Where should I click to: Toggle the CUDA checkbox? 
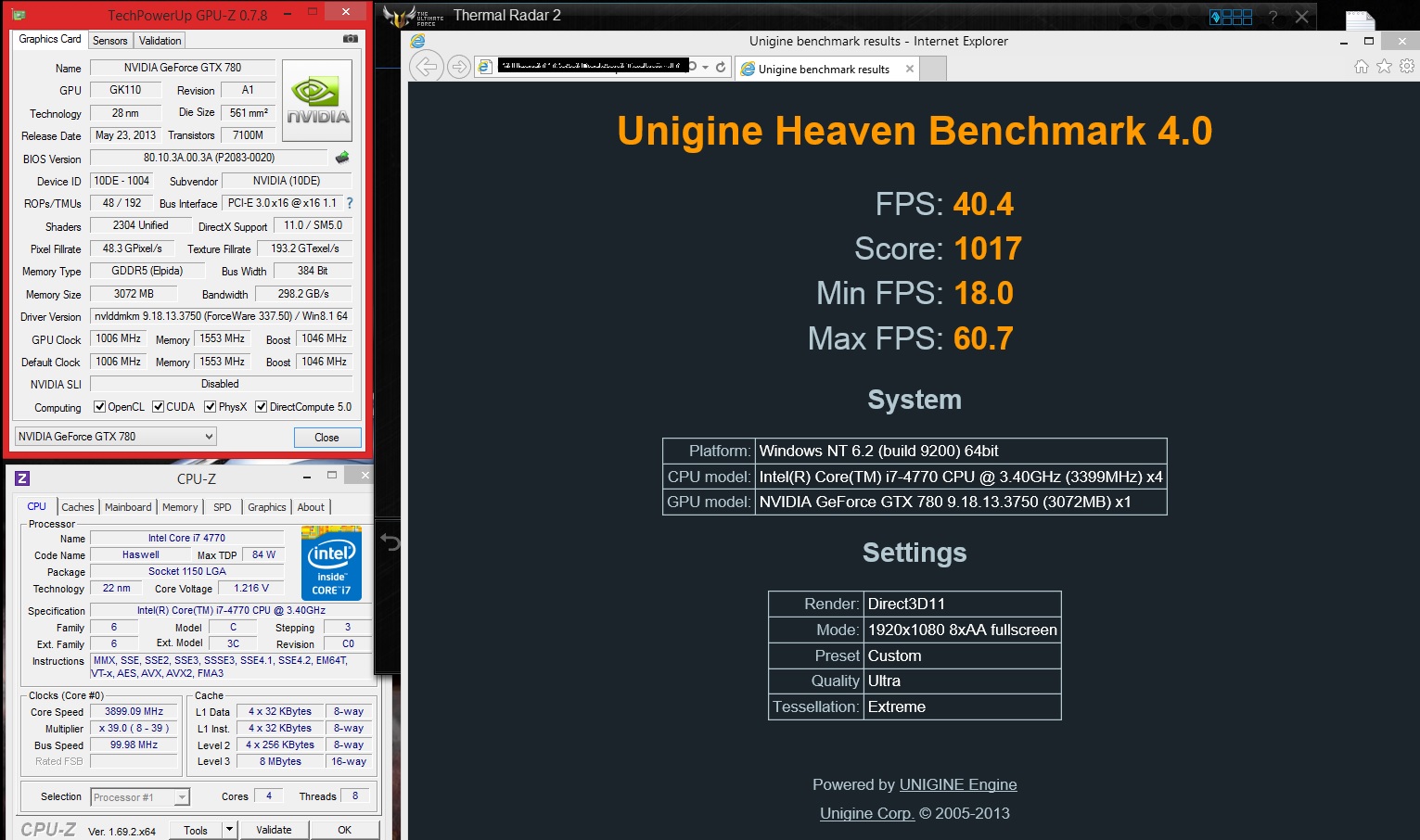[x=159, y=407]
